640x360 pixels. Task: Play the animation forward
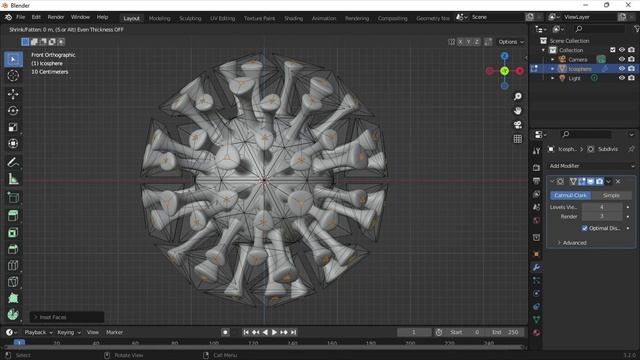pos(274,332)
